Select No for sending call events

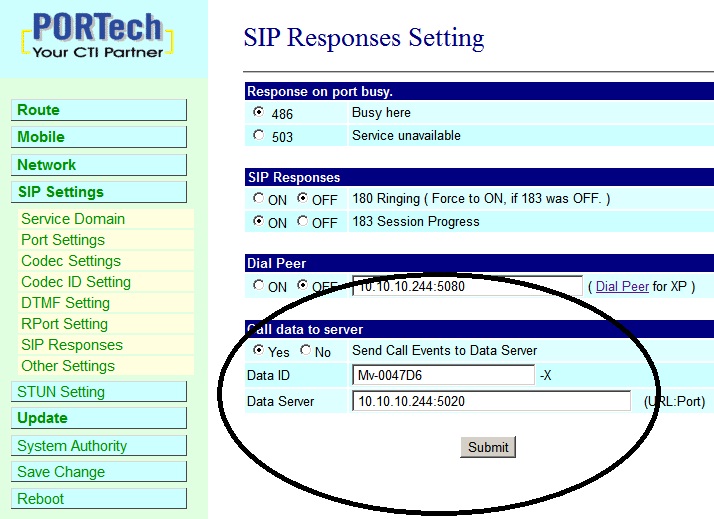[x=306, y=350]
